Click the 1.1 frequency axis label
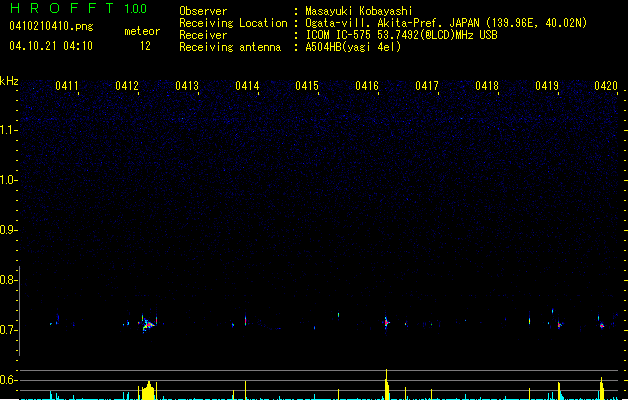This screenshot has width=629, height=400. click(x=8, y=130)
